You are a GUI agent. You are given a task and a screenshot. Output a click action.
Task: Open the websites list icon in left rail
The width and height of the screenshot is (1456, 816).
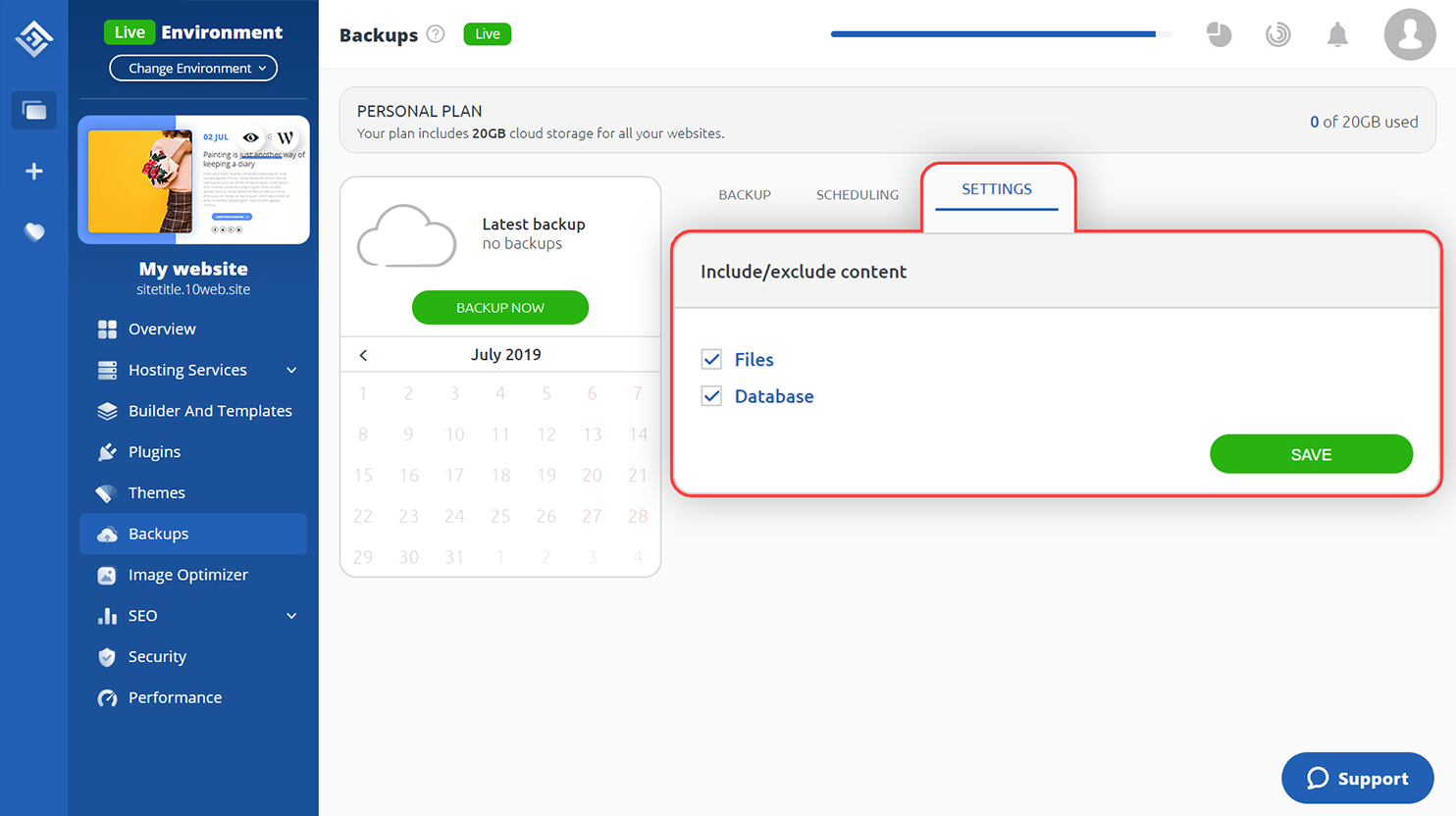click(x=34, y=111)
